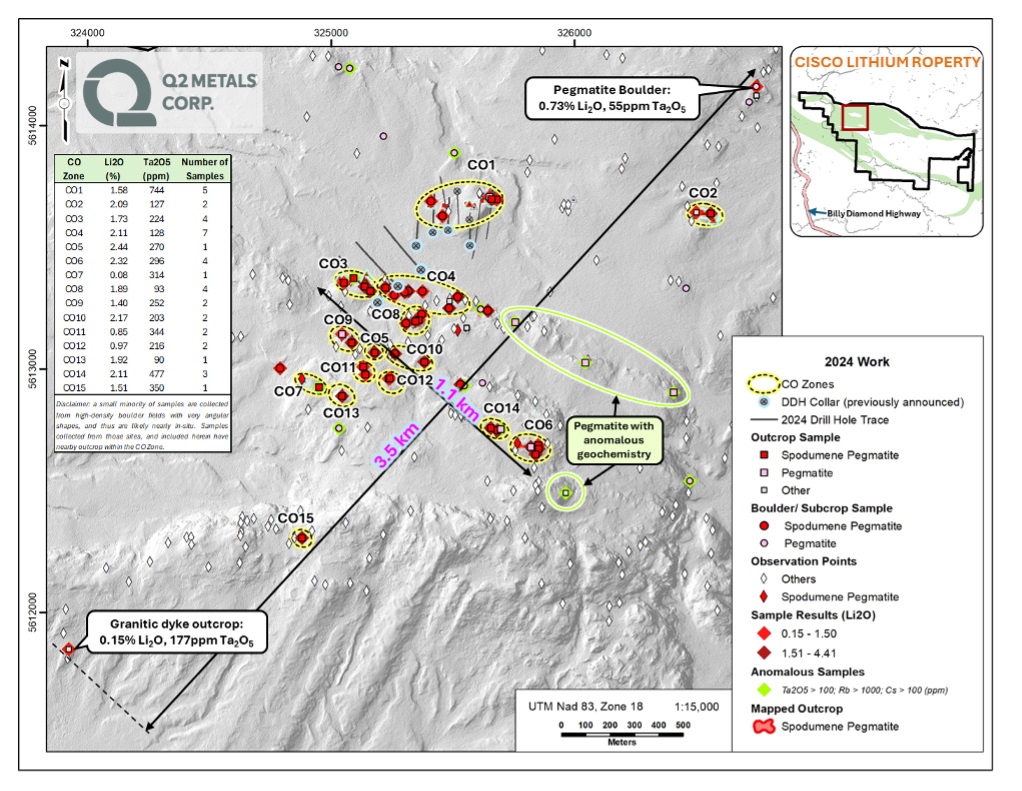Screen dimensions: 1022x791
Task: Click the CO1 zone label
Action: point(481,165)
